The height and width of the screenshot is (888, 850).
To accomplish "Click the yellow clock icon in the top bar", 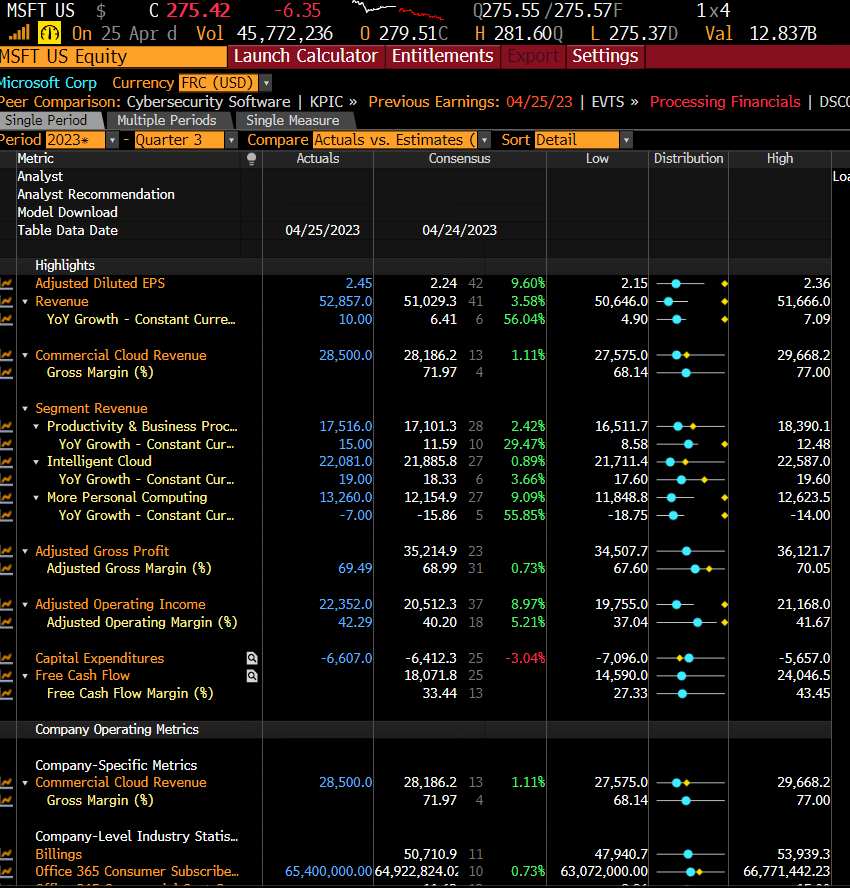I will coord(49,33).
